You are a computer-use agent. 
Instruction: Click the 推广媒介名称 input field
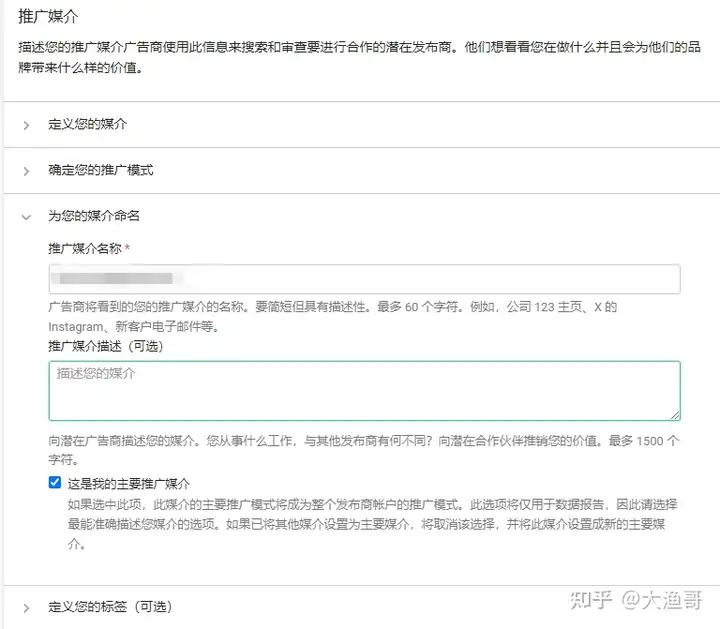(x=364, y=279)
